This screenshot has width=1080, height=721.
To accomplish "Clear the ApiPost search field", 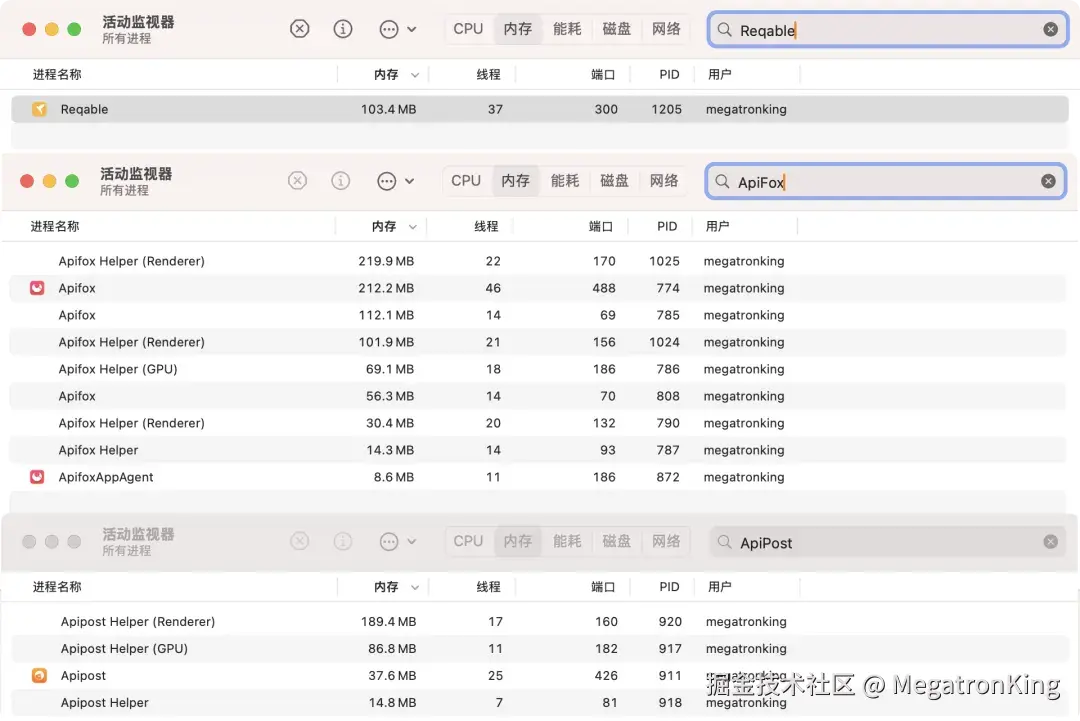I will [x=1050, y=542].
